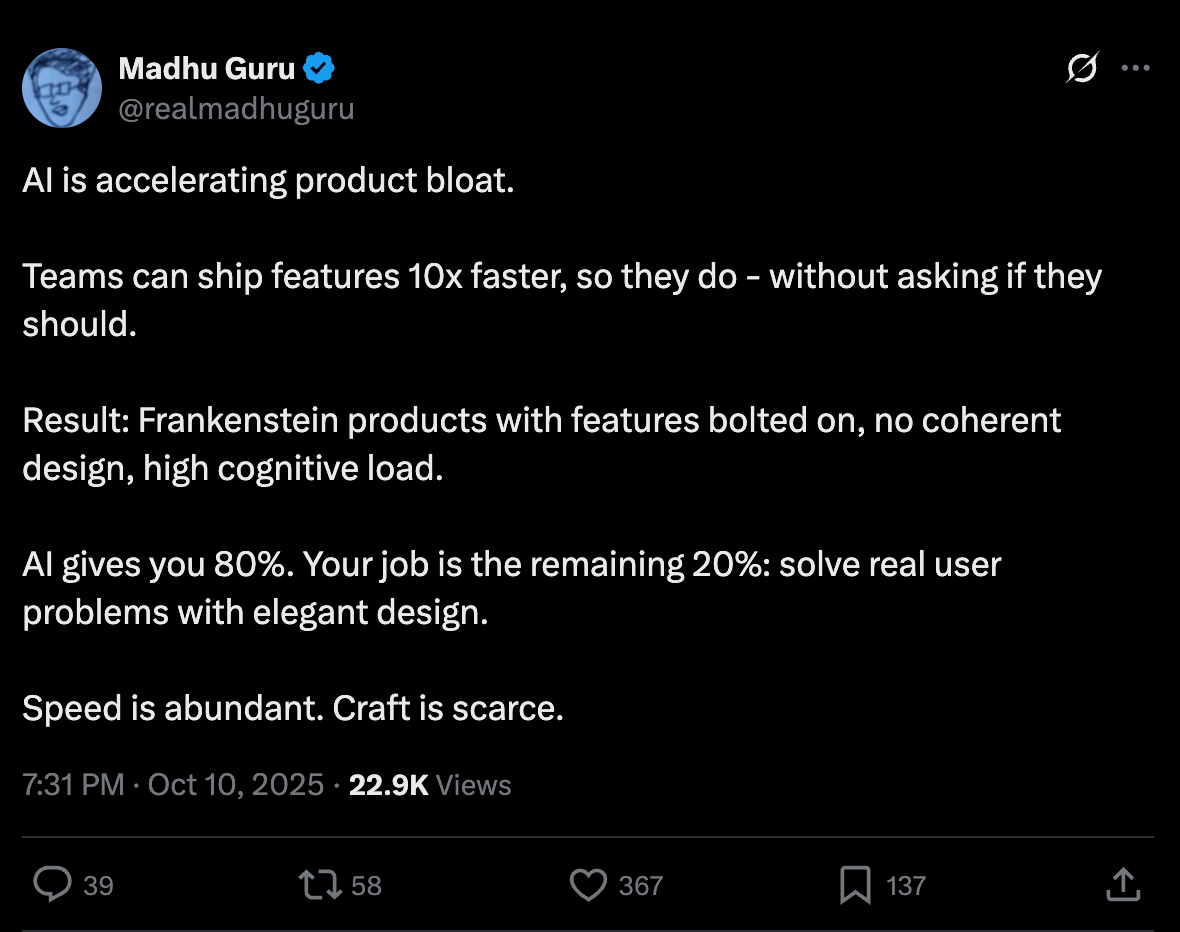Click the reply count of 39
The height and width of the screenshot is (932, 1180).
97,886
